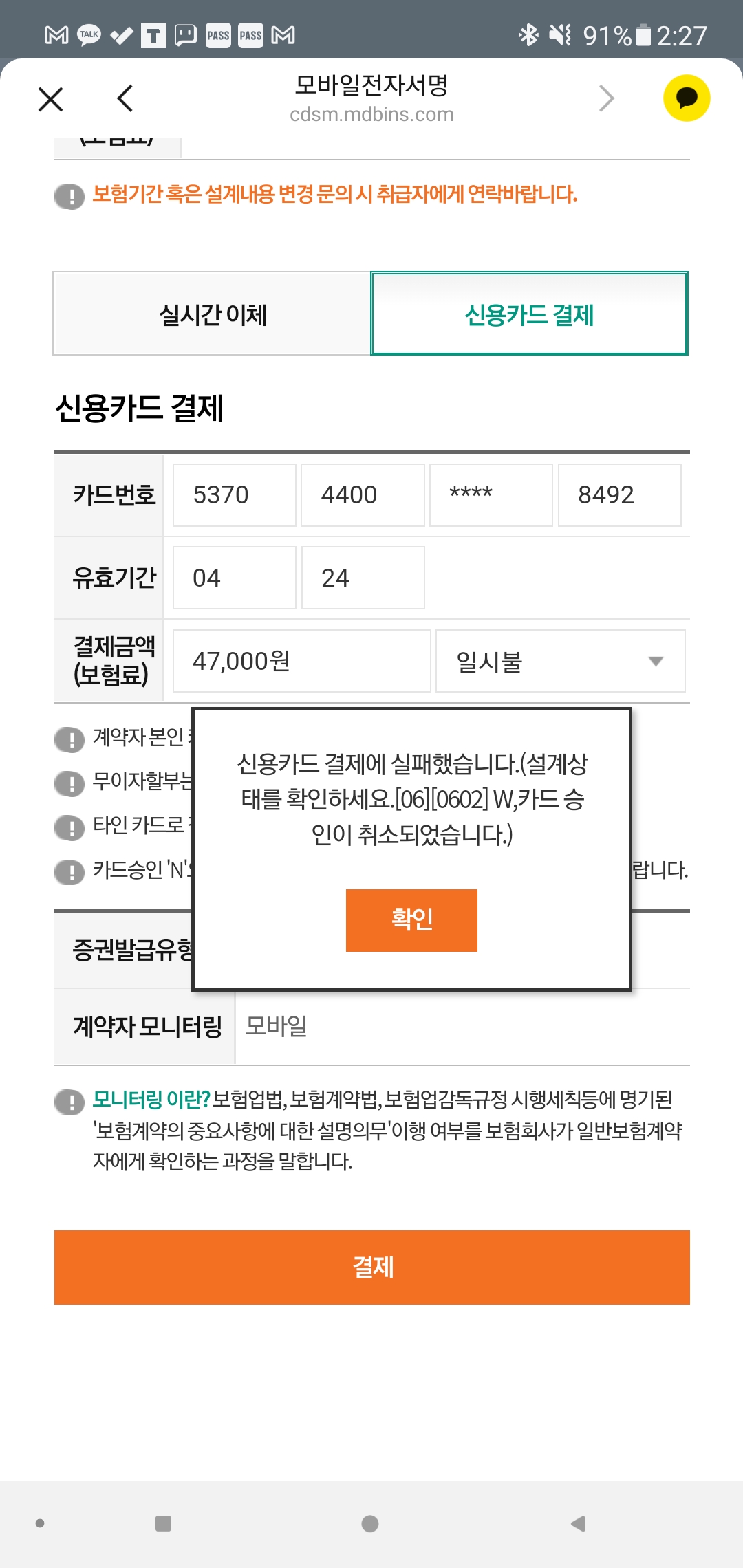This screenshot has width=743, height=1568.
Task: Tap the Android back navigation button
Action: [x=578, y=1523]
